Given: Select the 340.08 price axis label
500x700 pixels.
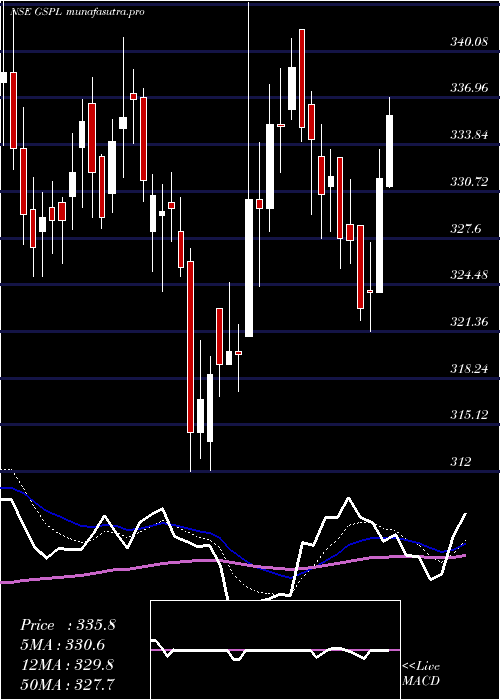Looking at the screenshot, I should [x=469, y=43].
